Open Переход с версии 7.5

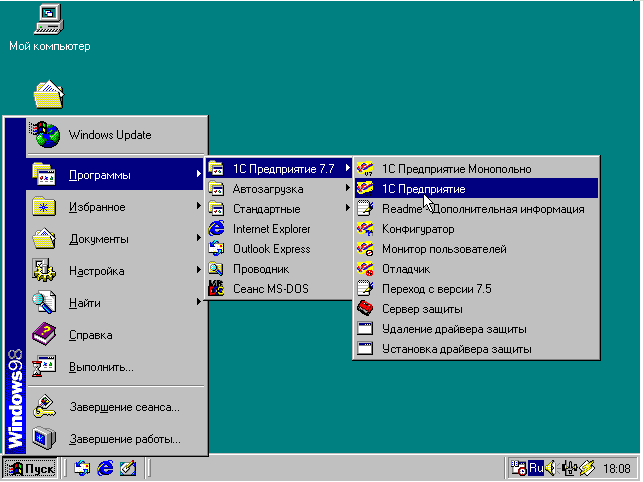[x=477, y=289]
